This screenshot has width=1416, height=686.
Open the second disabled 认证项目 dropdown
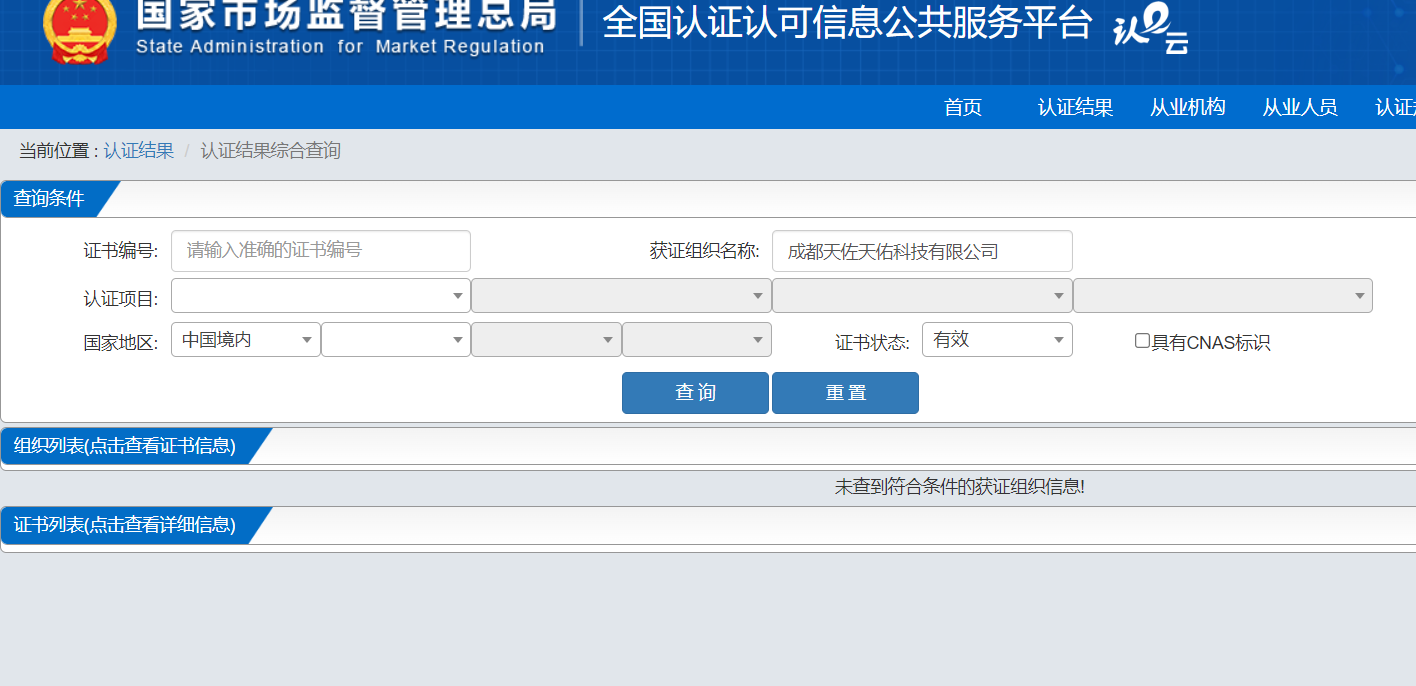pos(621,296)
